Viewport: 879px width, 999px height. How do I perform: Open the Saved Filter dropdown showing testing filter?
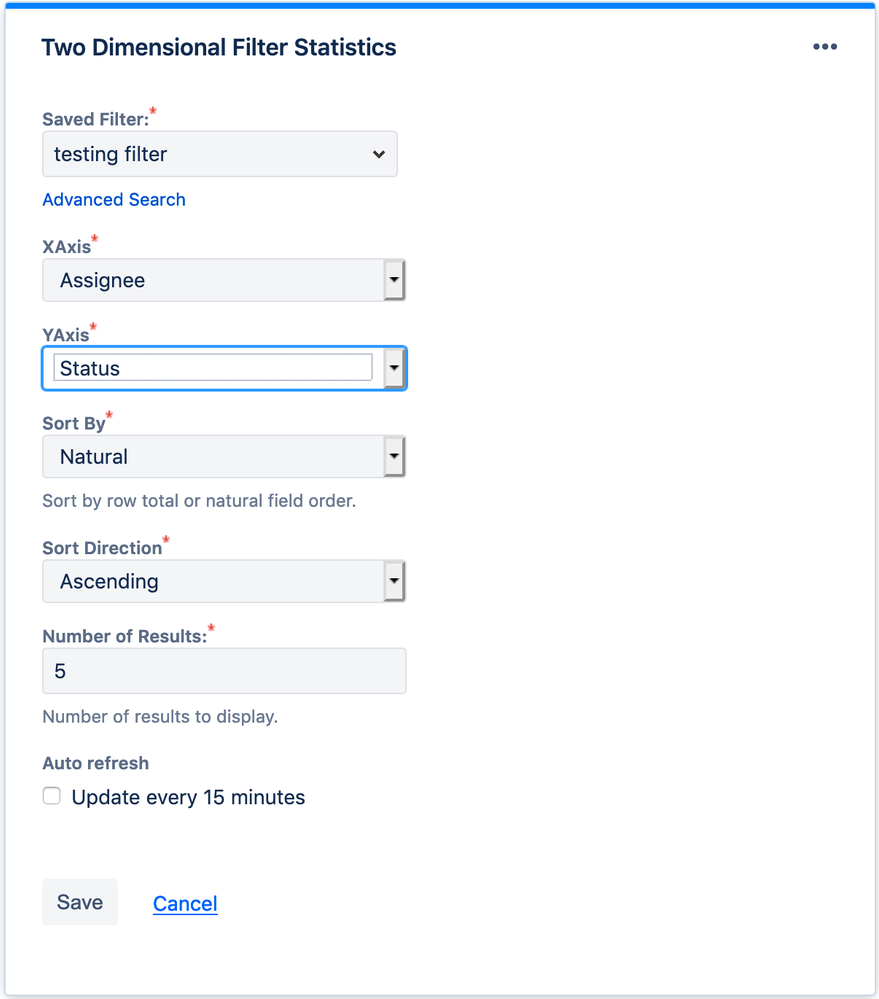(x=220, y=154)
